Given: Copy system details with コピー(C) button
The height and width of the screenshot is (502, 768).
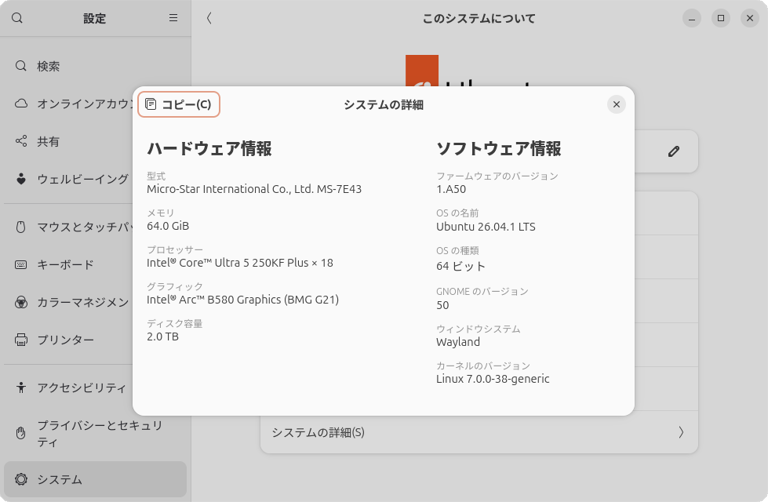Looking at the screenshot, I should pyautogui.click(x=179, y=104).
